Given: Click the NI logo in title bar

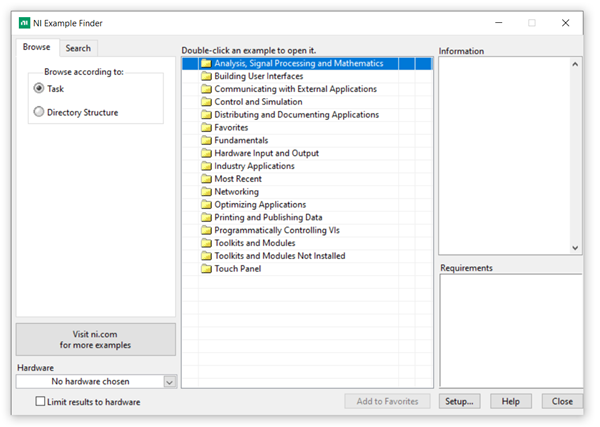Looking at the screenshot, I should (24, 23).
